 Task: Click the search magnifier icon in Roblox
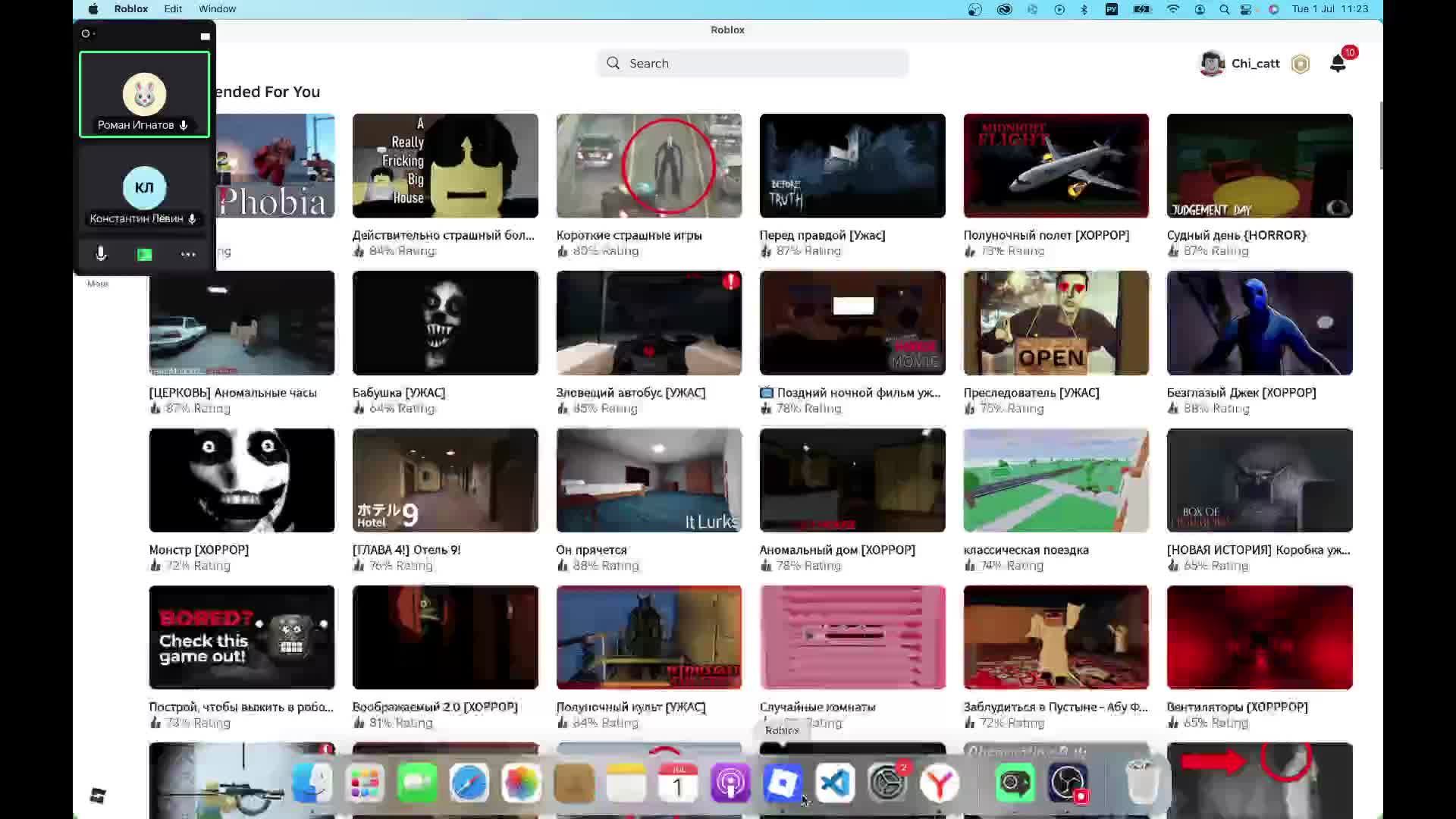[613, 64]
